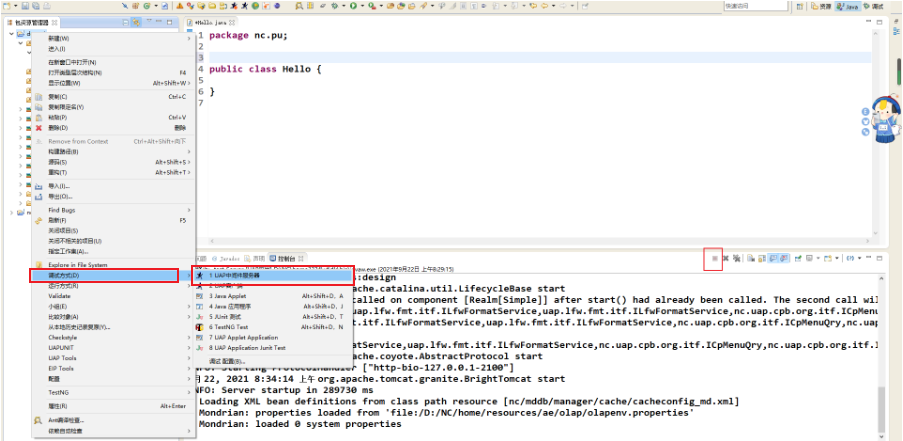Image resolution: width=903 pixels, height=441 pixels.
Task: Expand the UAPUNIT submenu
Action: (112, 348)
